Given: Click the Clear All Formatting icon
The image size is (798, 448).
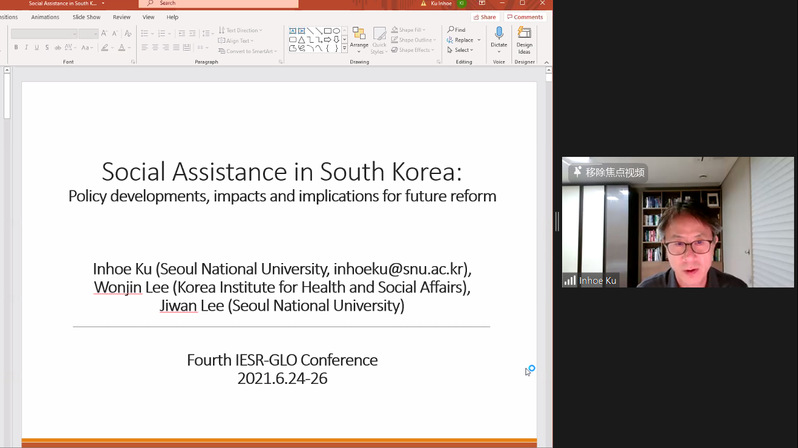Looking at the screenshot, I should 126,33.
